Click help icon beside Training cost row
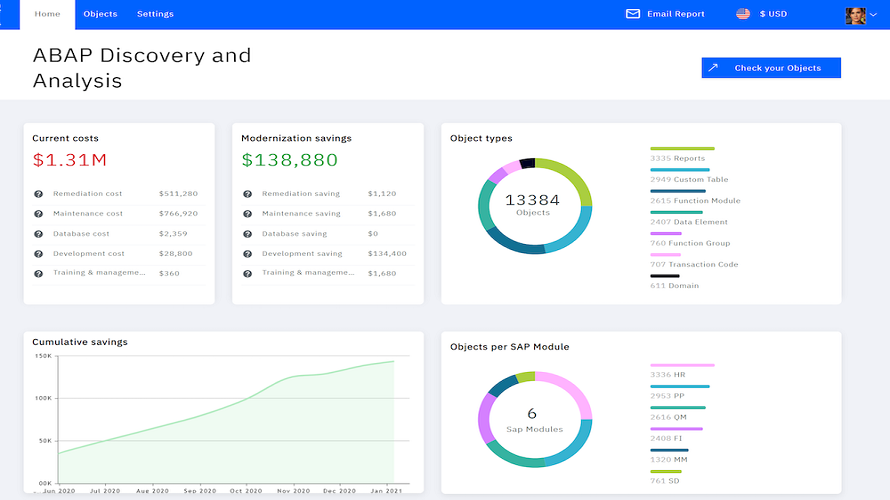This screenshot has height=500, width=890. tap(39, 274)
